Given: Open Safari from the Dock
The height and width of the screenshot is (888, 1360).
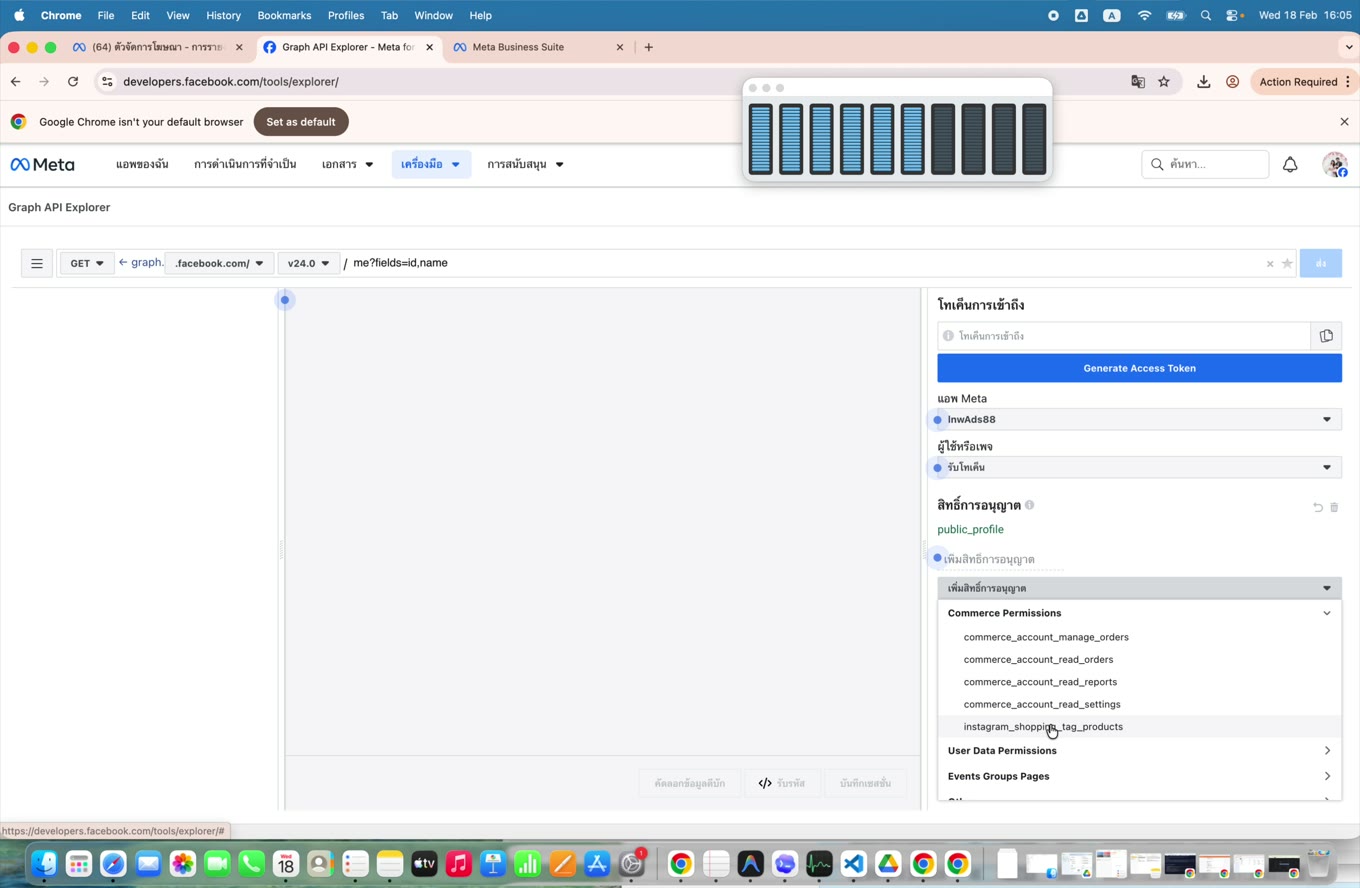Looking at the screenshot, I should (113, 864).
